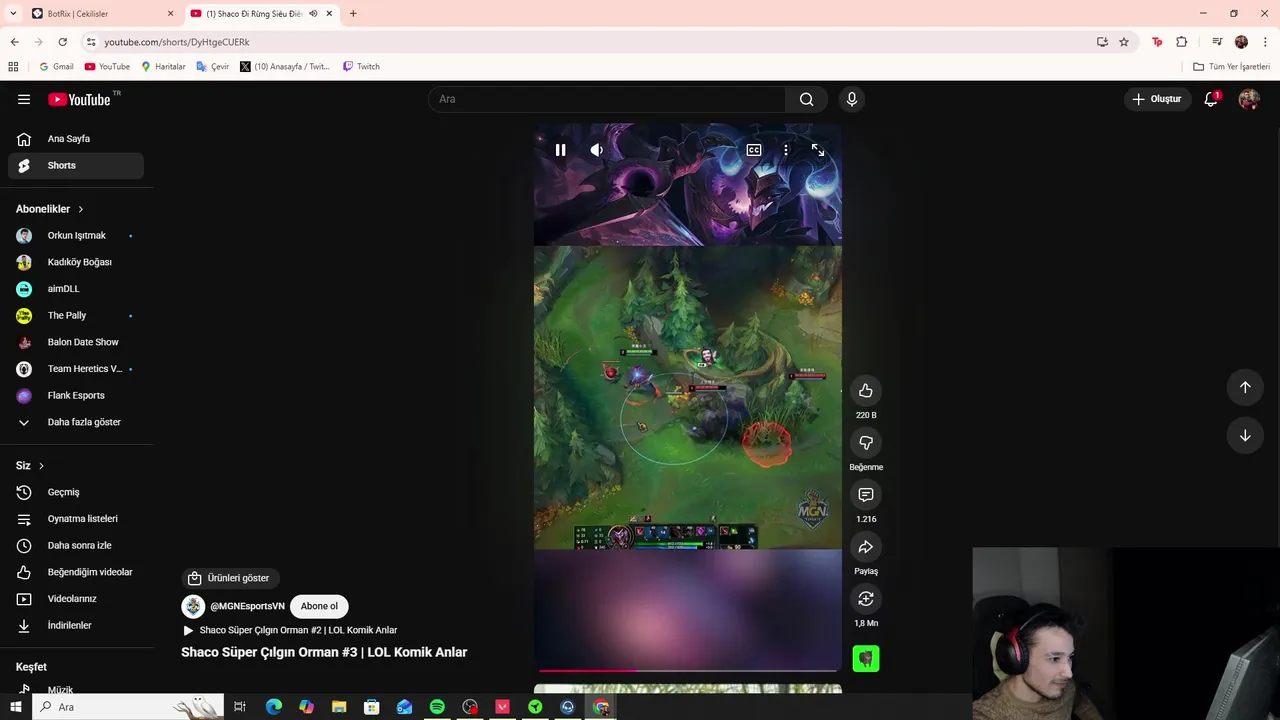
Task: Open the Short's comments panel
Action: pyautogui.click(x=866, y=495)
